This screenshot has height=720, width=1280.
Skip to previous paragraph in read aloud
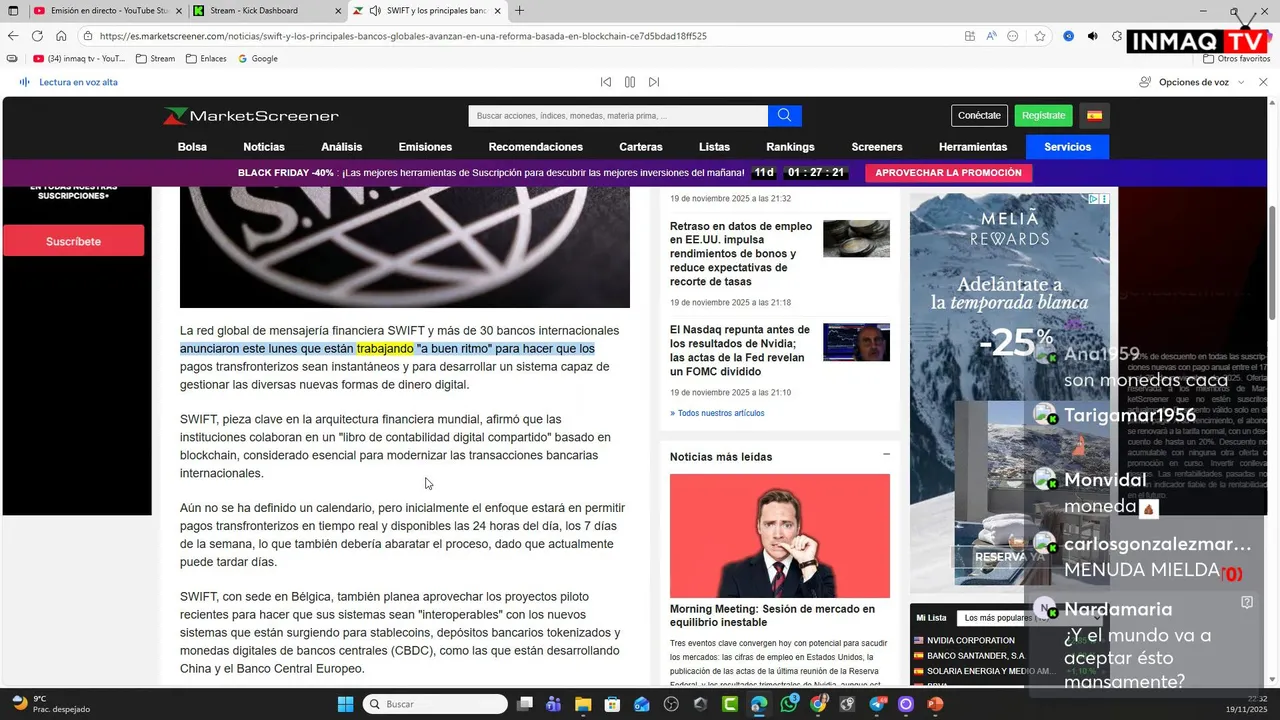(x=606, y=82)
